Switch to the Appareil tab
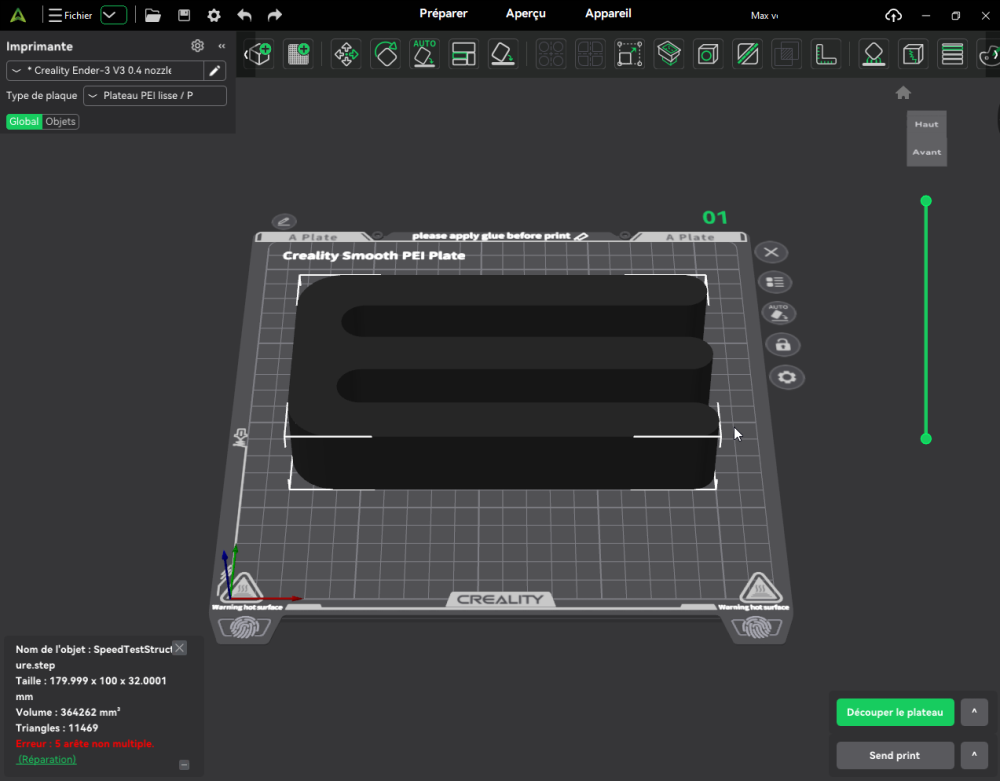This screenshot has height=781, width=1000. click(608, 13)
